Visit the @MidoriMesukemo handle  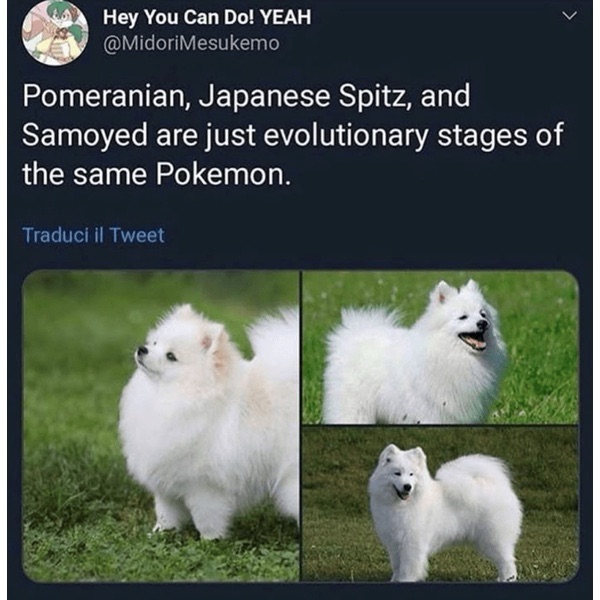191,43
